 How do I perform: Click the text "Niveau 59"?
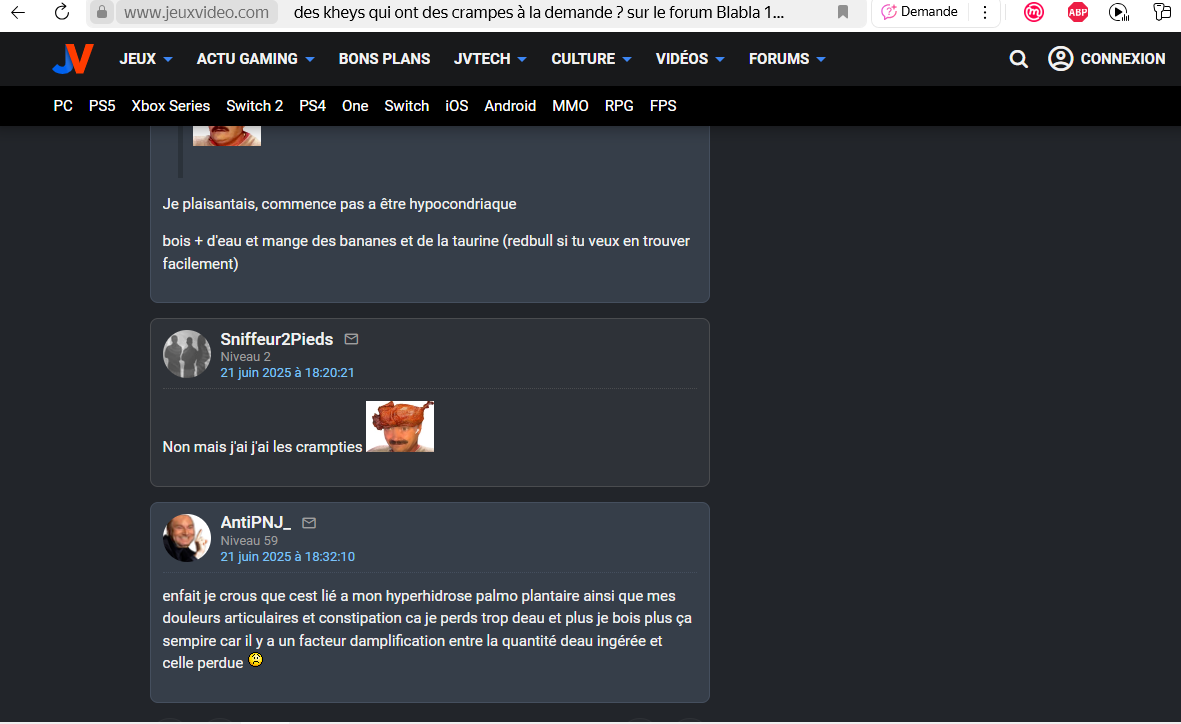249,541
